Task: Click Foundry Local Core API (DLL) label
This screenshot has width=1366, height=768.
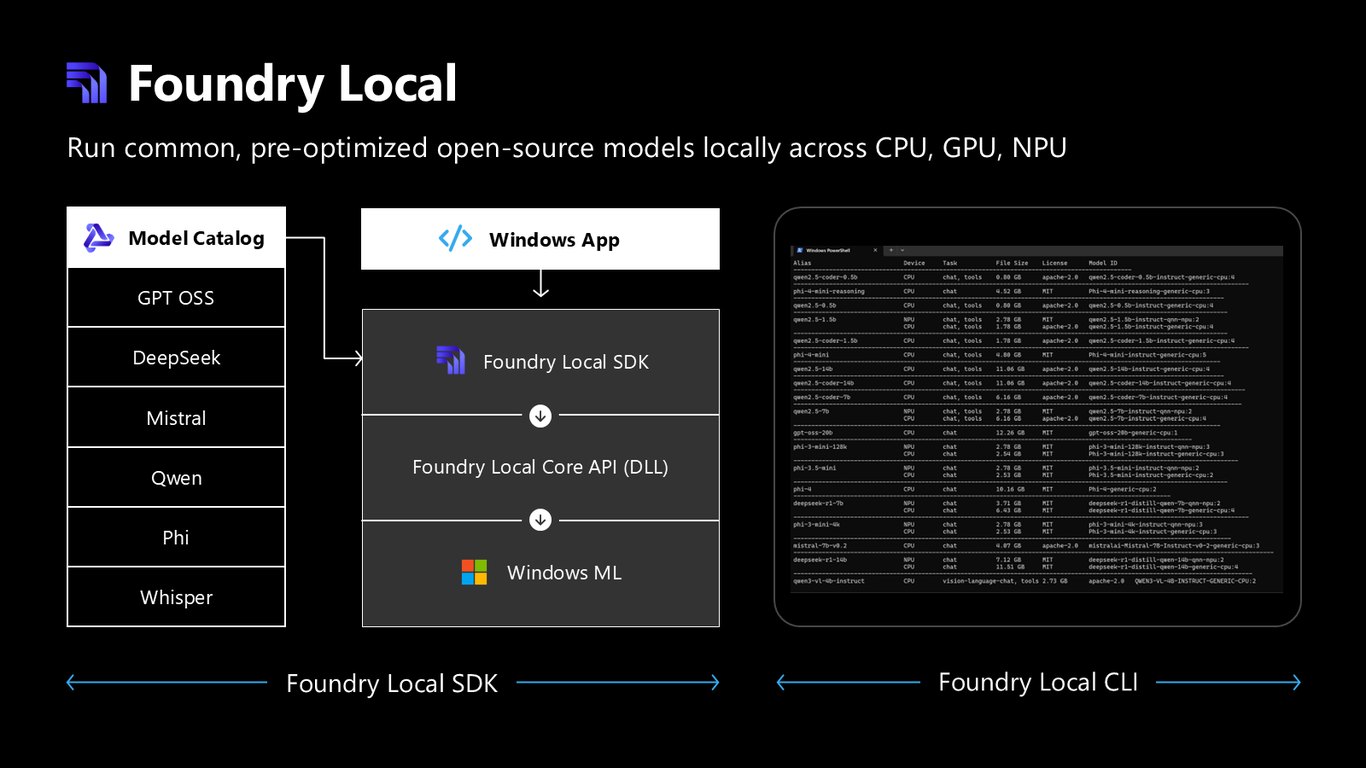Action: 540,467
